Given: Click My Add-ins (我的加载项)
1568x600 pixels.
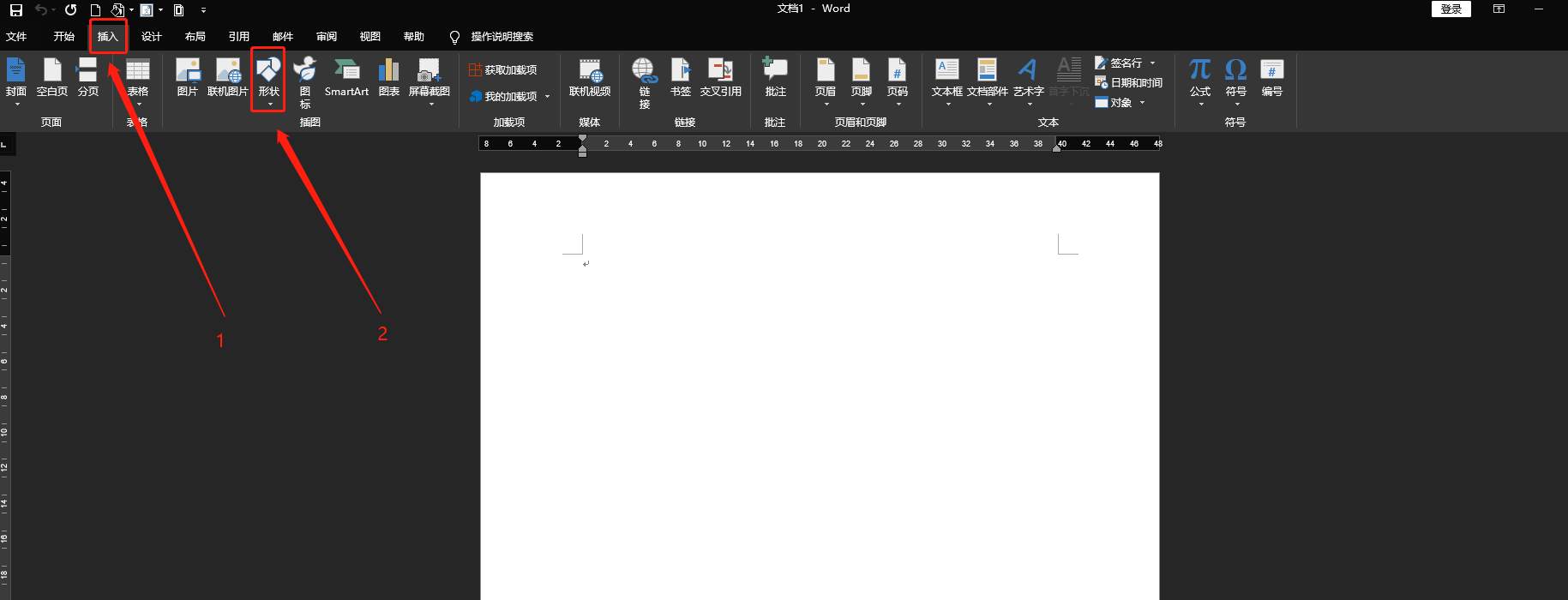Looking at the screenshot, I should click(x=503, y=97).
